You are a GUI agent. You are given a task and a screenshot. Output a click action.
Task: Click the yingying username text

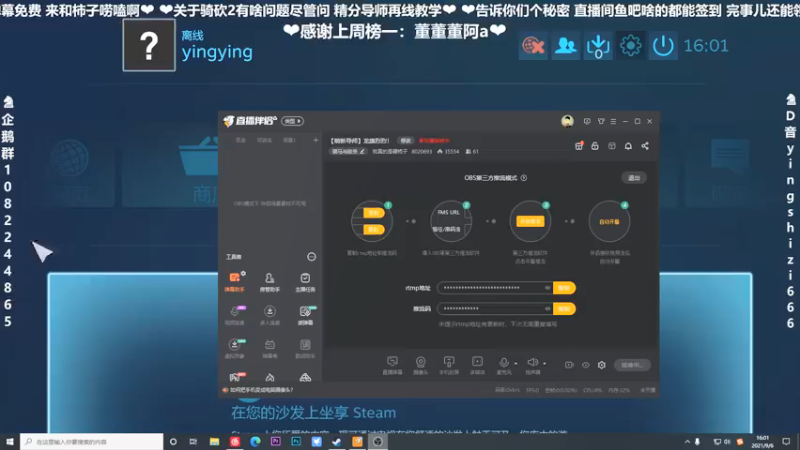click(x=217, y=52)
